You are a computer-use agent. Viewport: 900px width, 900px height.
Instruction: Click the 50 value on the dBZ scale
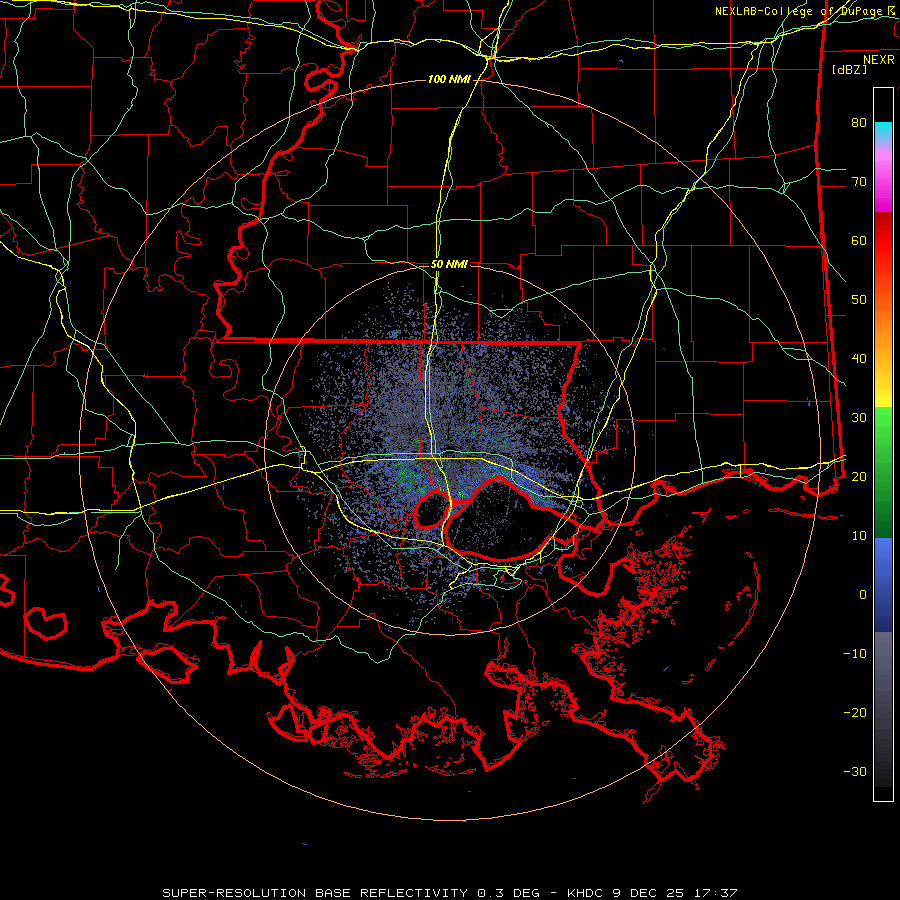coord(859,300)
